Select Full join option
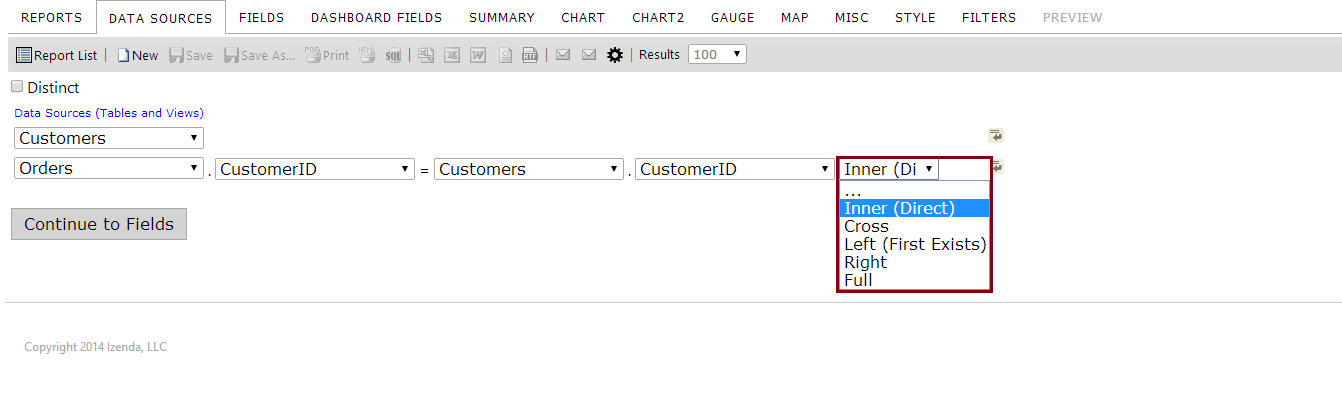 coord(915,280)
